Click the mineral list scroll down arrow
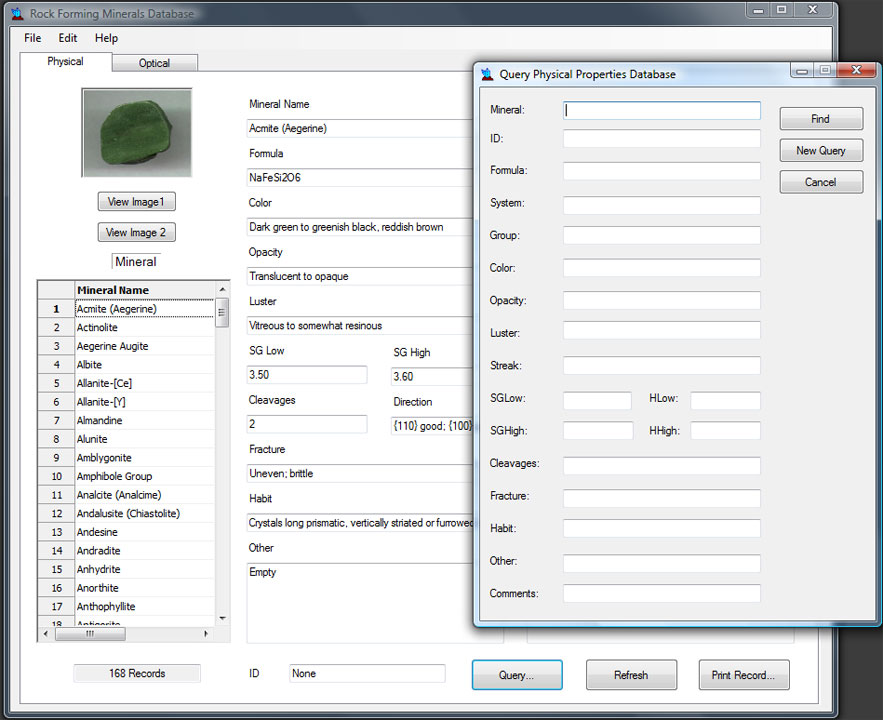The image size is (883, 720). [x=222, y=618]
